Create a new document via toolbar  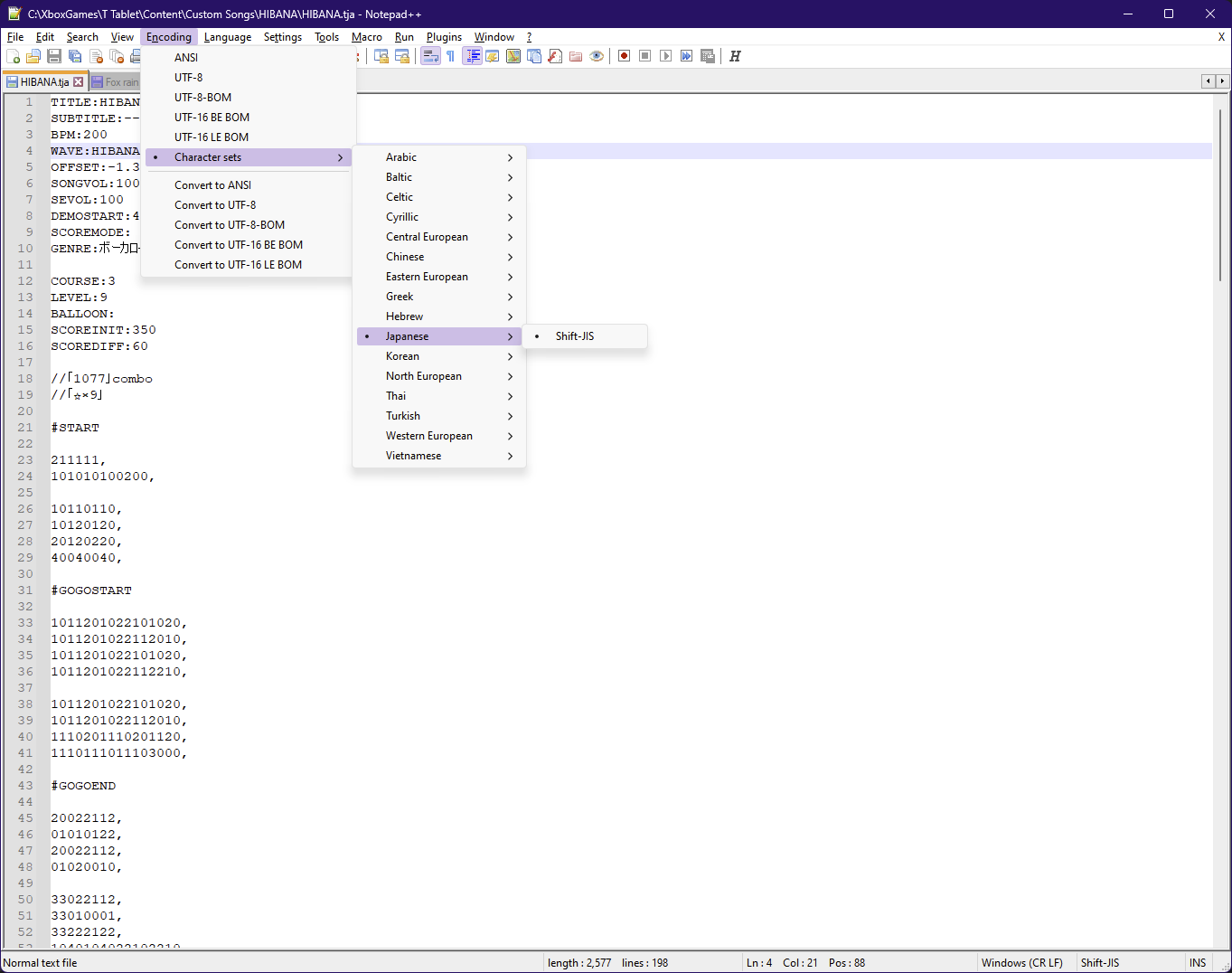pyautogui.click(x=14, y=56)
